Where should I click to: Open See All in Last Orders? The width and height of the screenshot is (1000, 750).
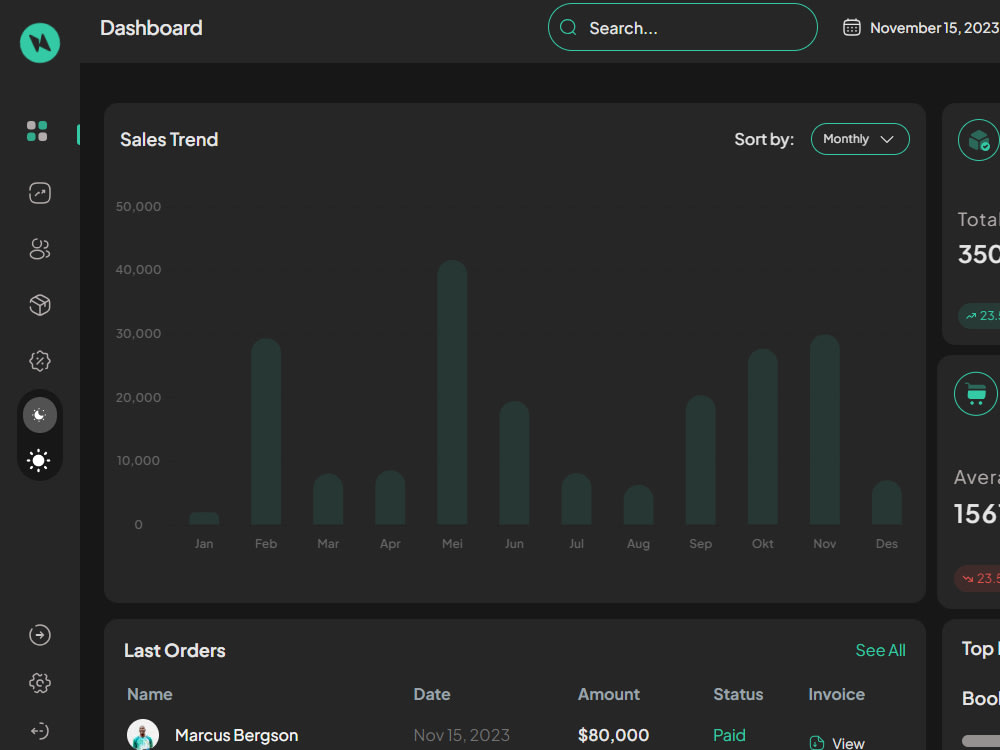click(880, 651)
